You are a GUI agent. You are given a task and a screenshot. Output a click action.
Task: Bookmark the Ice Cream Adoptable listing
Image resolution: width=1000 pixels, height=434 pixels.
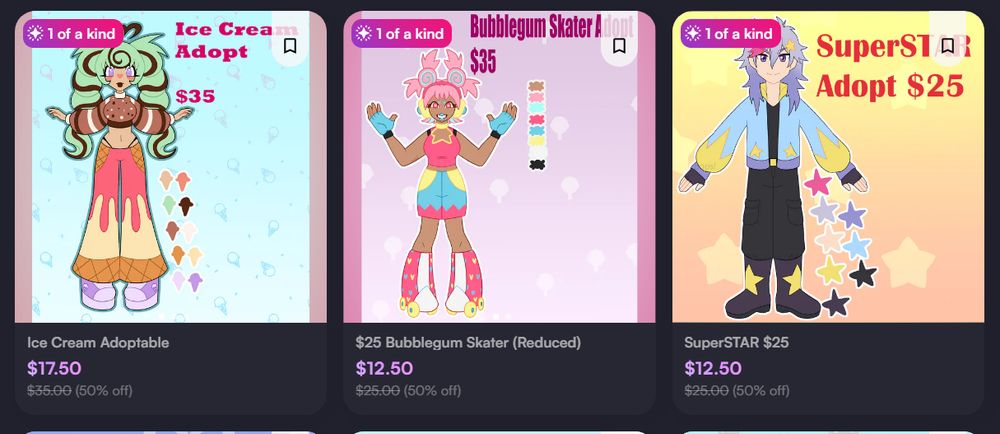coord(290,46)
